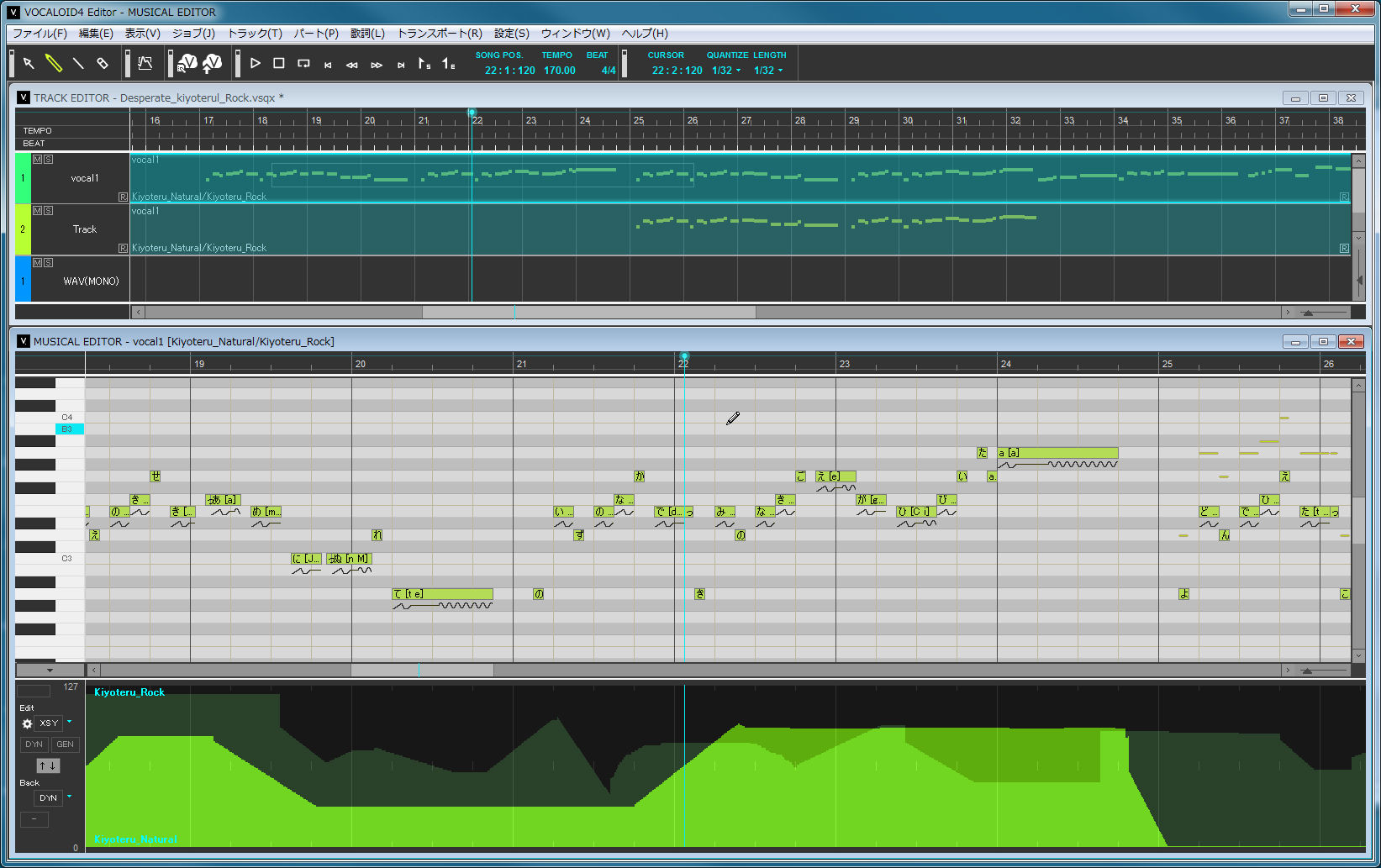Solo the vocal1 track
Image resolution: width=1381 pixels, height=868 pixels.
tap(48, 159)
